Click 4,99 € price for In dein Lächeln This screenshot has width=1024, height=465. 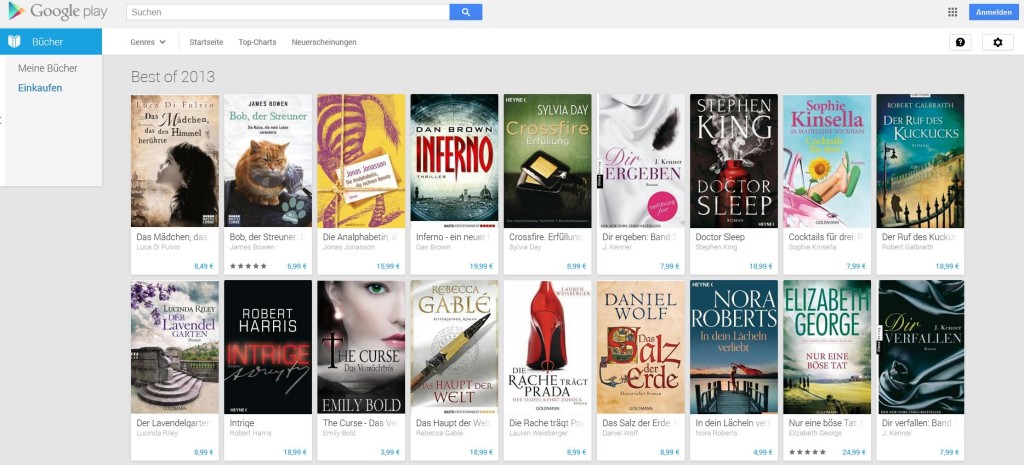point(762,453)
